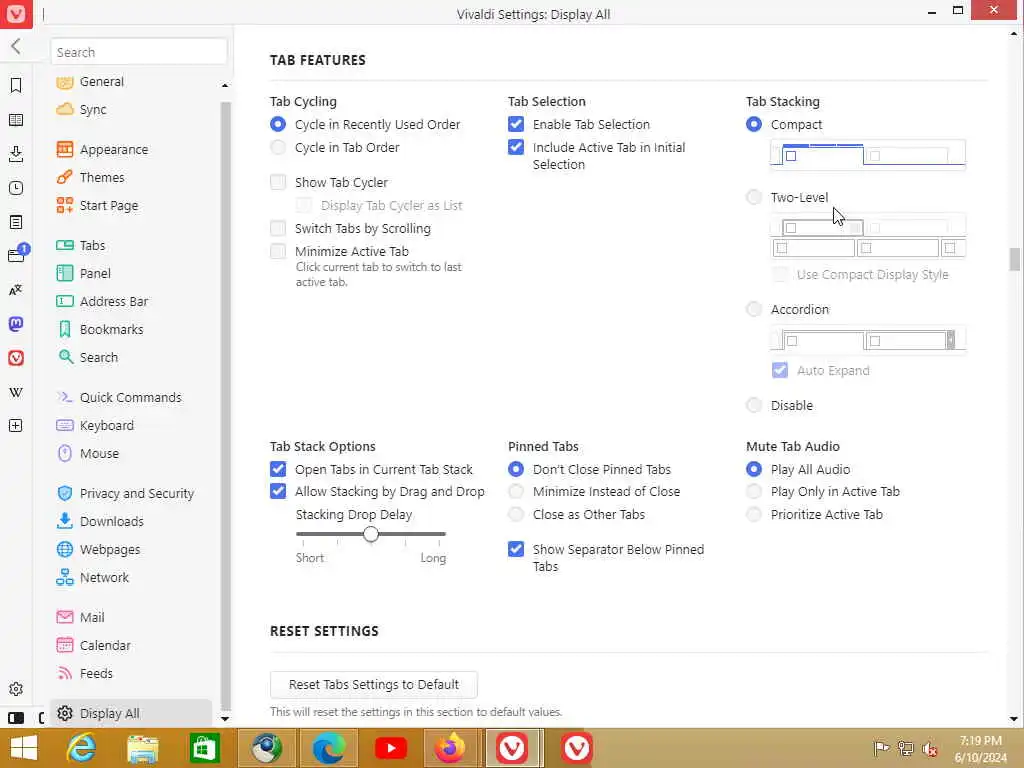Uncheck Show Separator Below Pinned Tabs
The image size is (1024, 768).
click(x=516, y=549)
